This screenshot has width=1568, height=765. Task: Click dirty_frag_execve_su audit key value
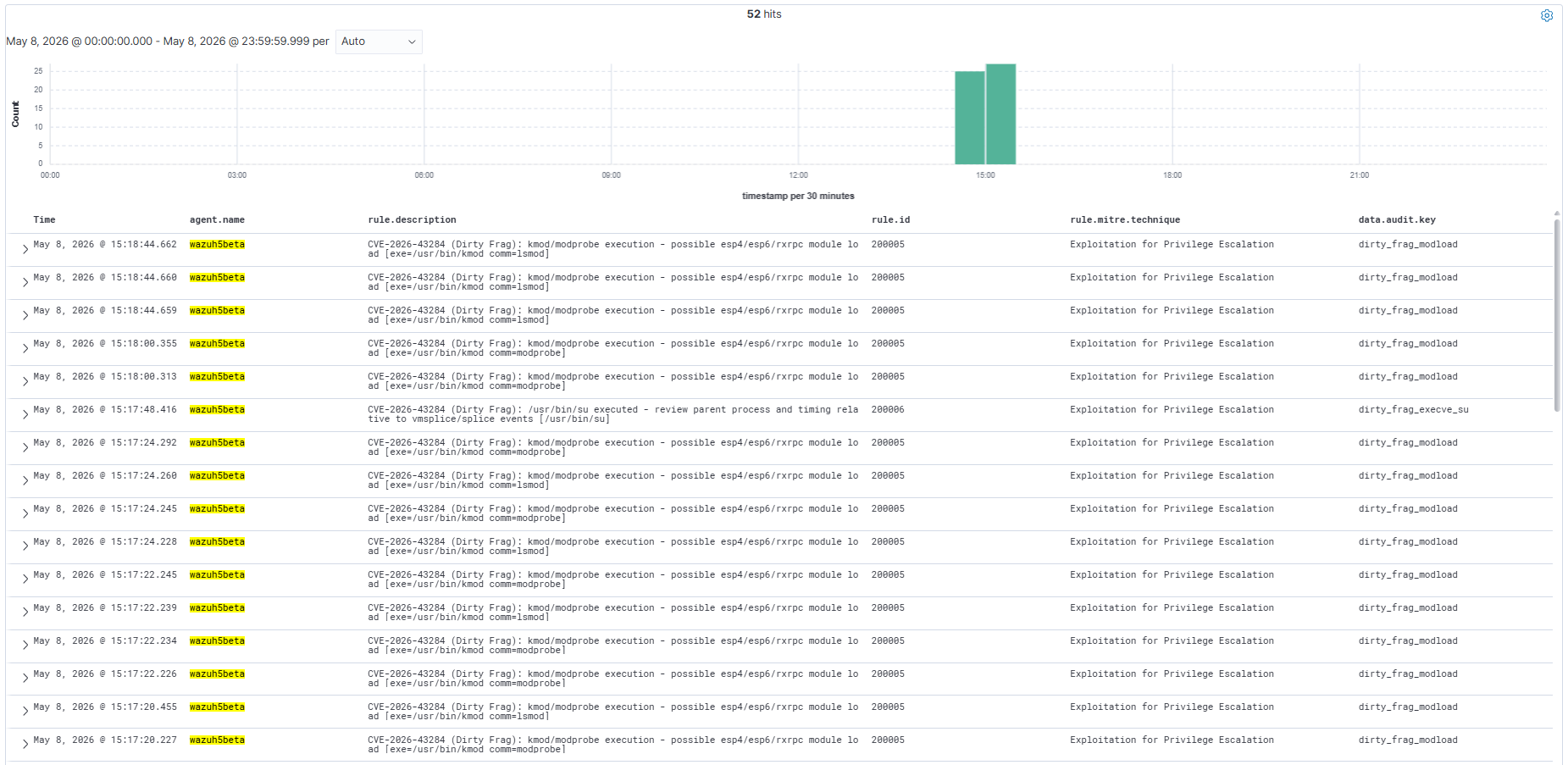point(1414,409)
